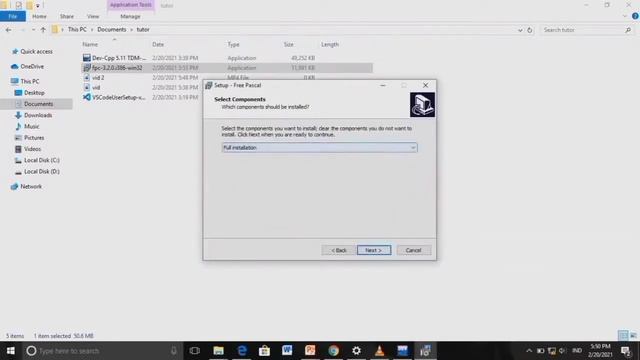This screenshot has width=640, height=360.
Task: Open PowerPoint from taskbar
Action: click(x=310, y=351)
